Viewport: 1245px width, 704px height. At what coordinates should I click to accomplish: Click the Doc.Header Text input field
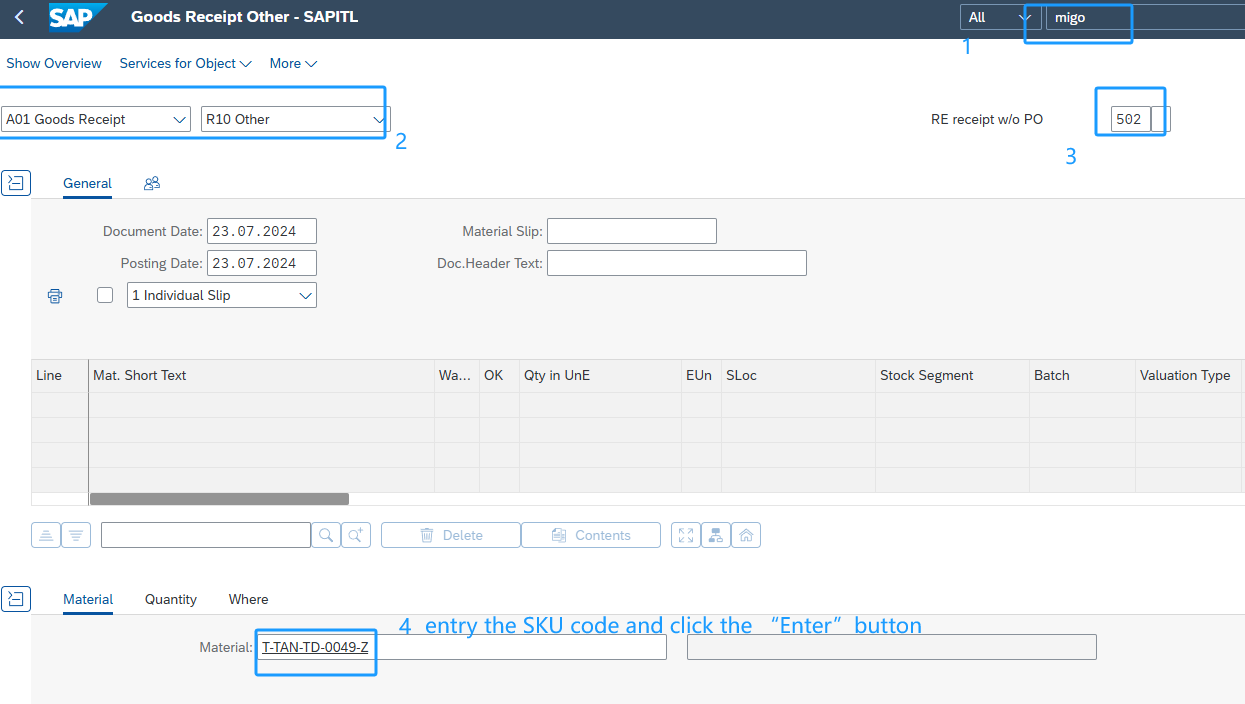[x=676, y=263]
